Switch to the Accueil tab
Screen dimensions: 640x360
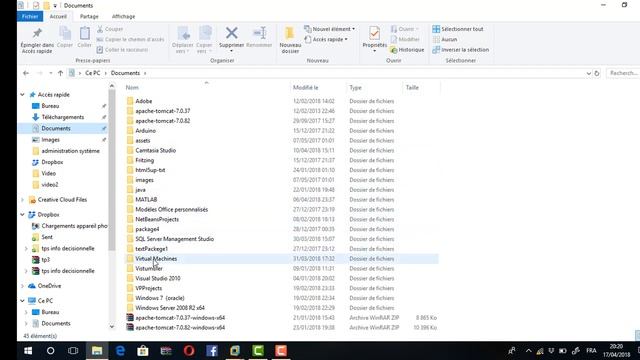pos(58,17)
